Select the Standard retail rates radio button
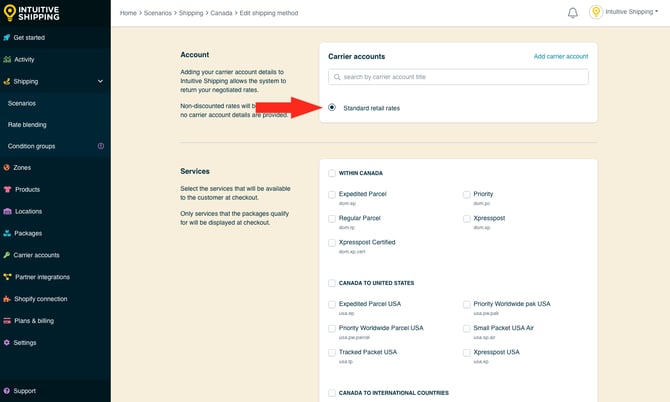This screenshot has height=402, width=670. coord(332,108)
